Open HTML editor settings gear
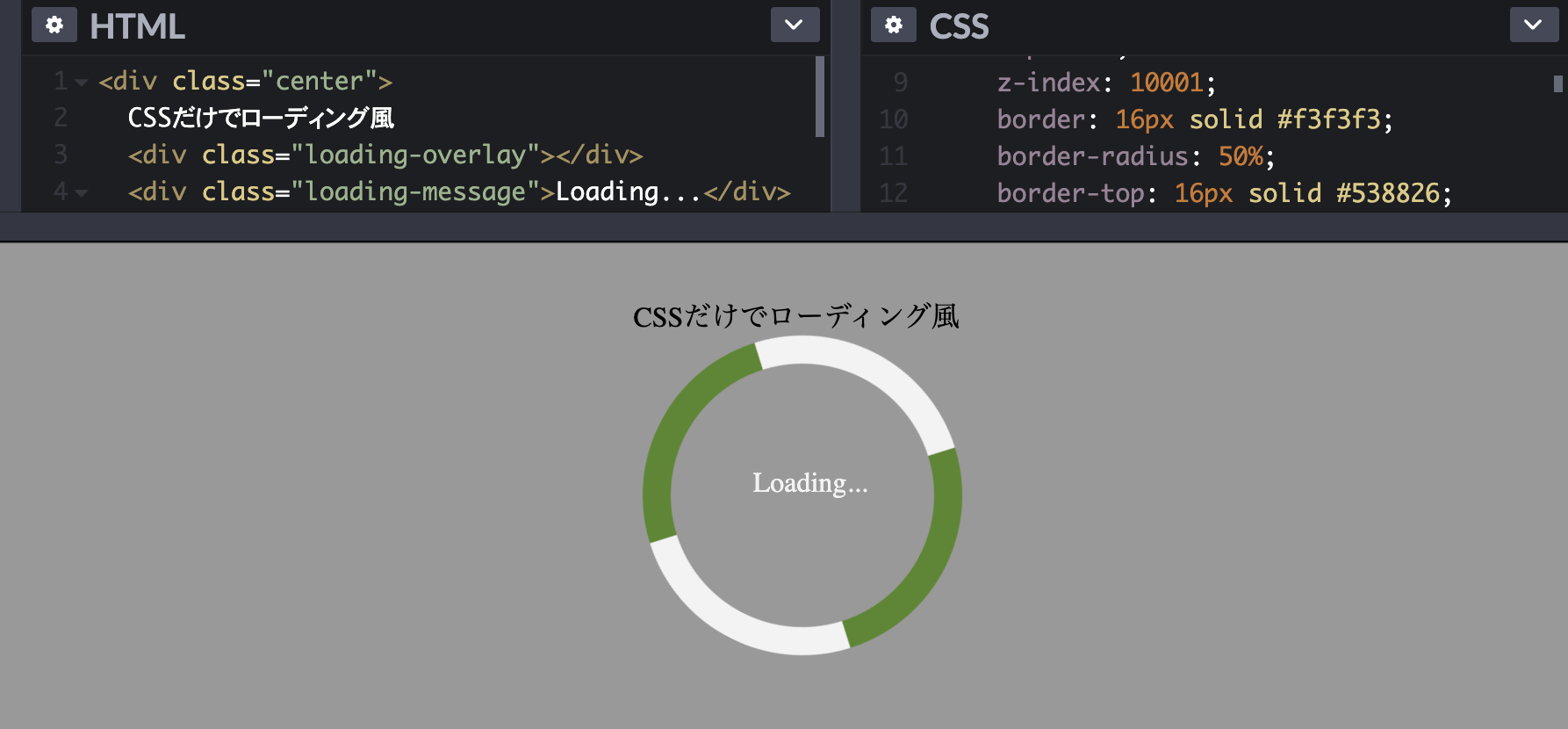1568x729 pixels. [54, 25]
